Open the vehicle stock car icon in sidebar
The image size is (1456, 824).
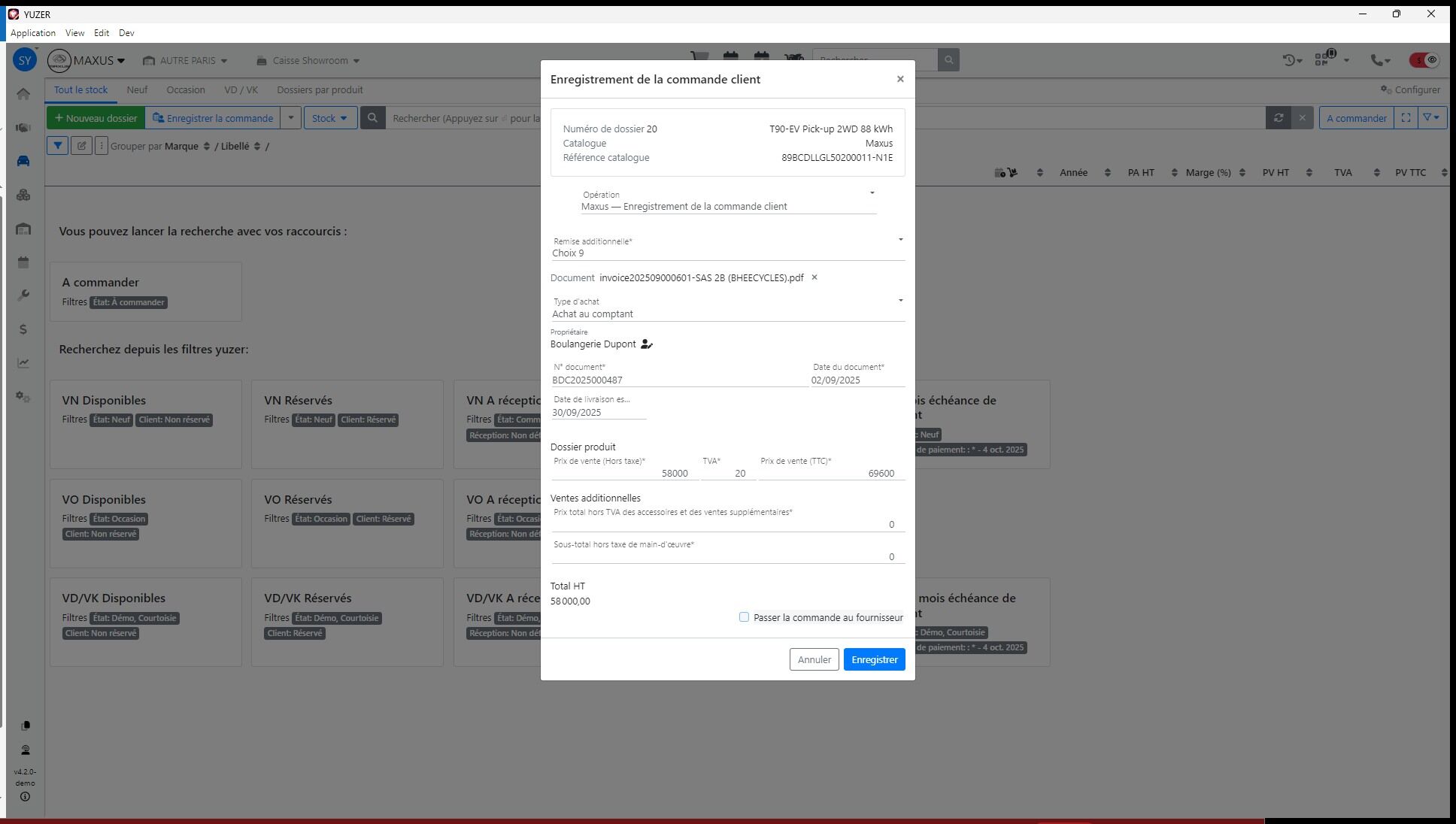coord(23,161)
